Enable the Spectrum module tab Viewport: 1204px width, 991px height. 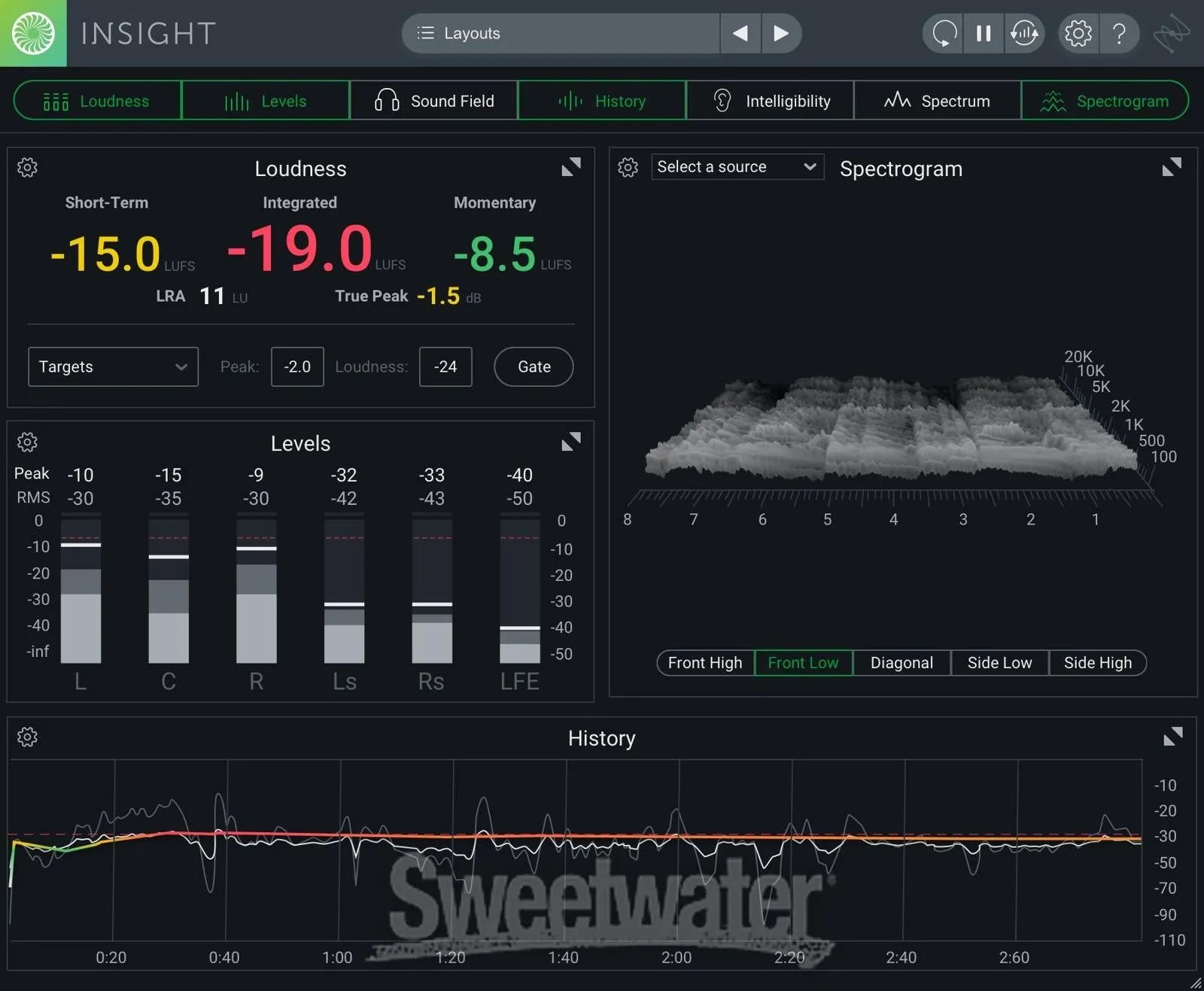(938, 101)
